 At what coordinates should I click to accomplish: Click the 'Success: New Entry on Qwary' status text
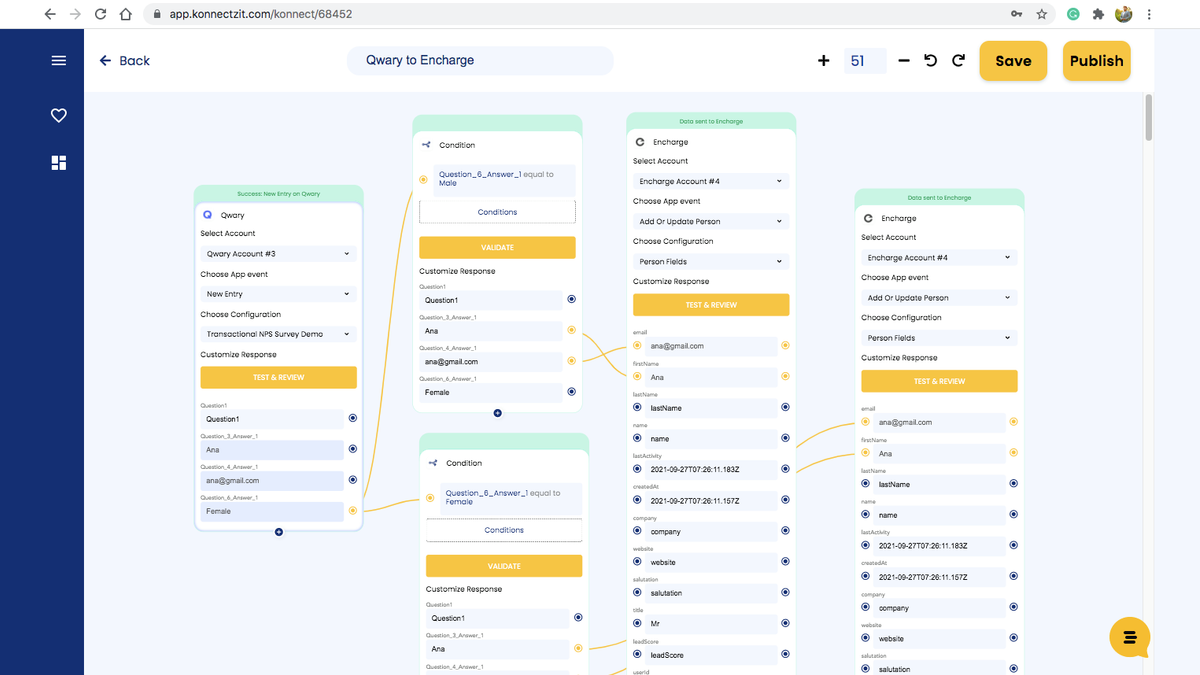pyautogui.click(x=279, y=193)
